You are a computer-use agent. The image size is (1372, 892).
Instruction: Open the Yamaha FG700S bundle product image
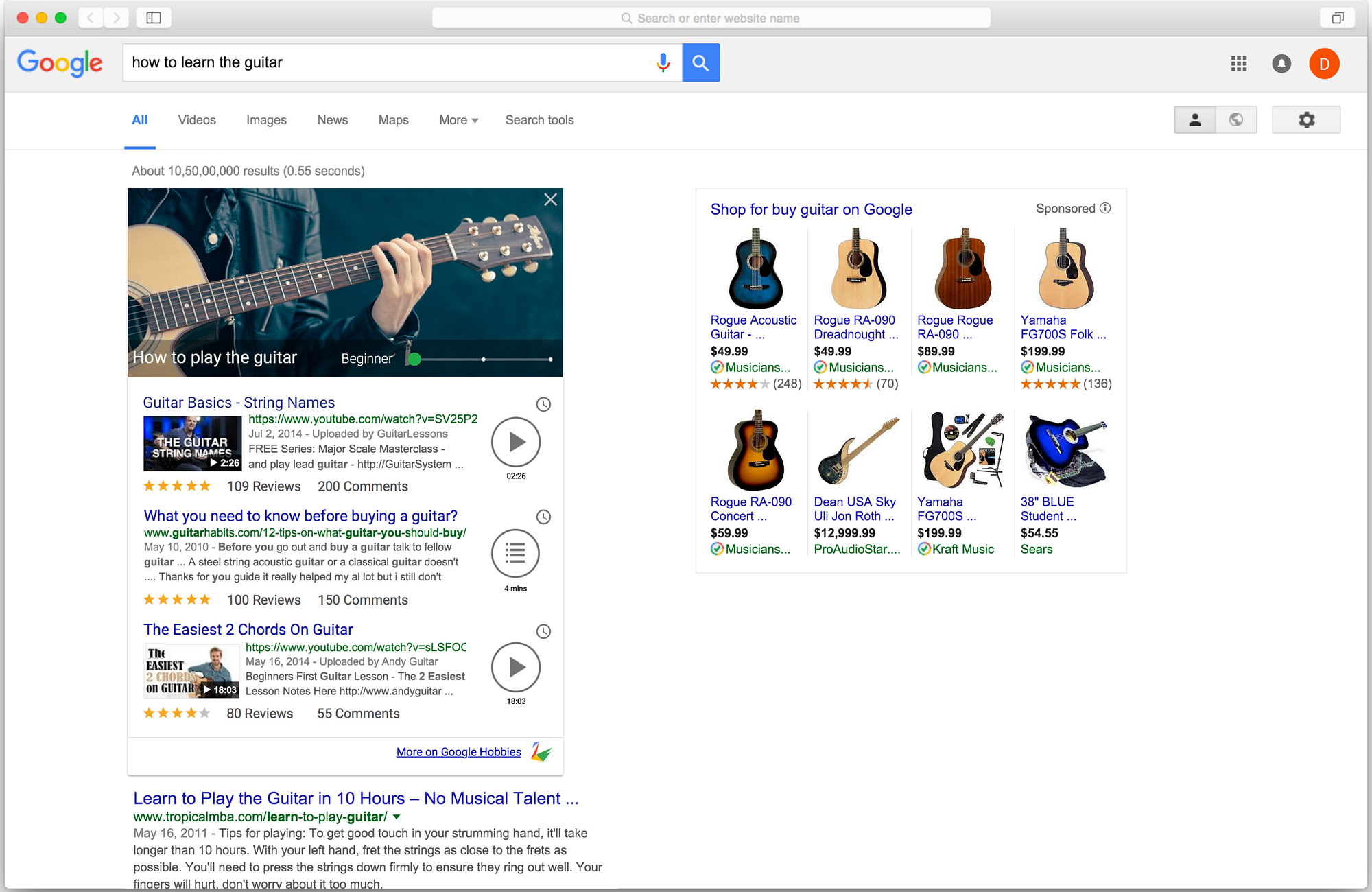click(962, 451)
